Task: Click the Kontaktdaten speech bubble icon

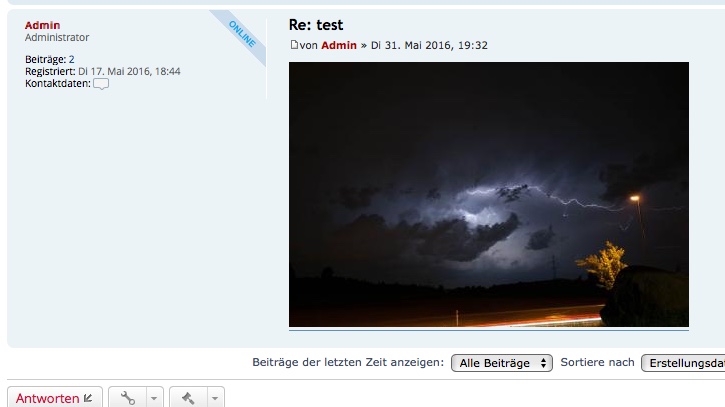Action: point(101,84)
